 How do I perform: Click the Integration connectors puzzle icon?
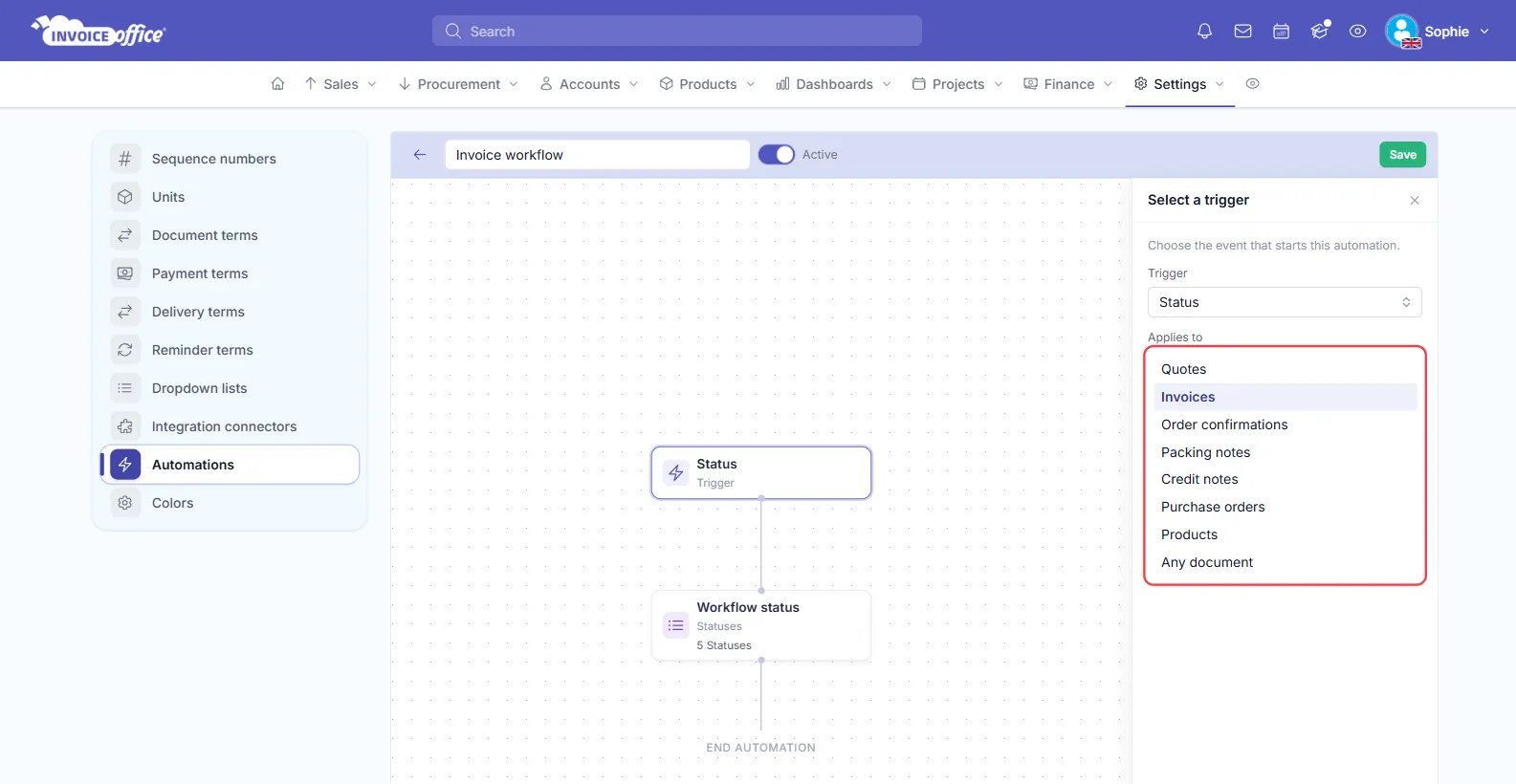coord(125,426)
